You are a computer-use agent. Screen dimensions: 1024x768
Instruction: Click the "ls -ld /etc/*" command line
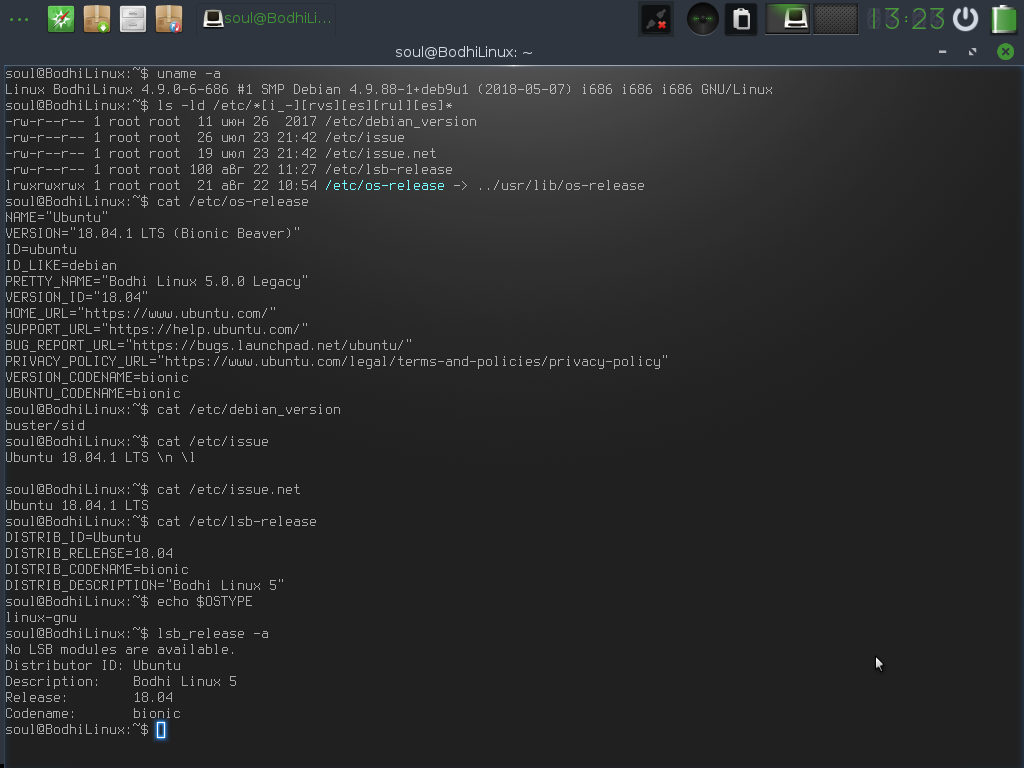coord(229,106)
